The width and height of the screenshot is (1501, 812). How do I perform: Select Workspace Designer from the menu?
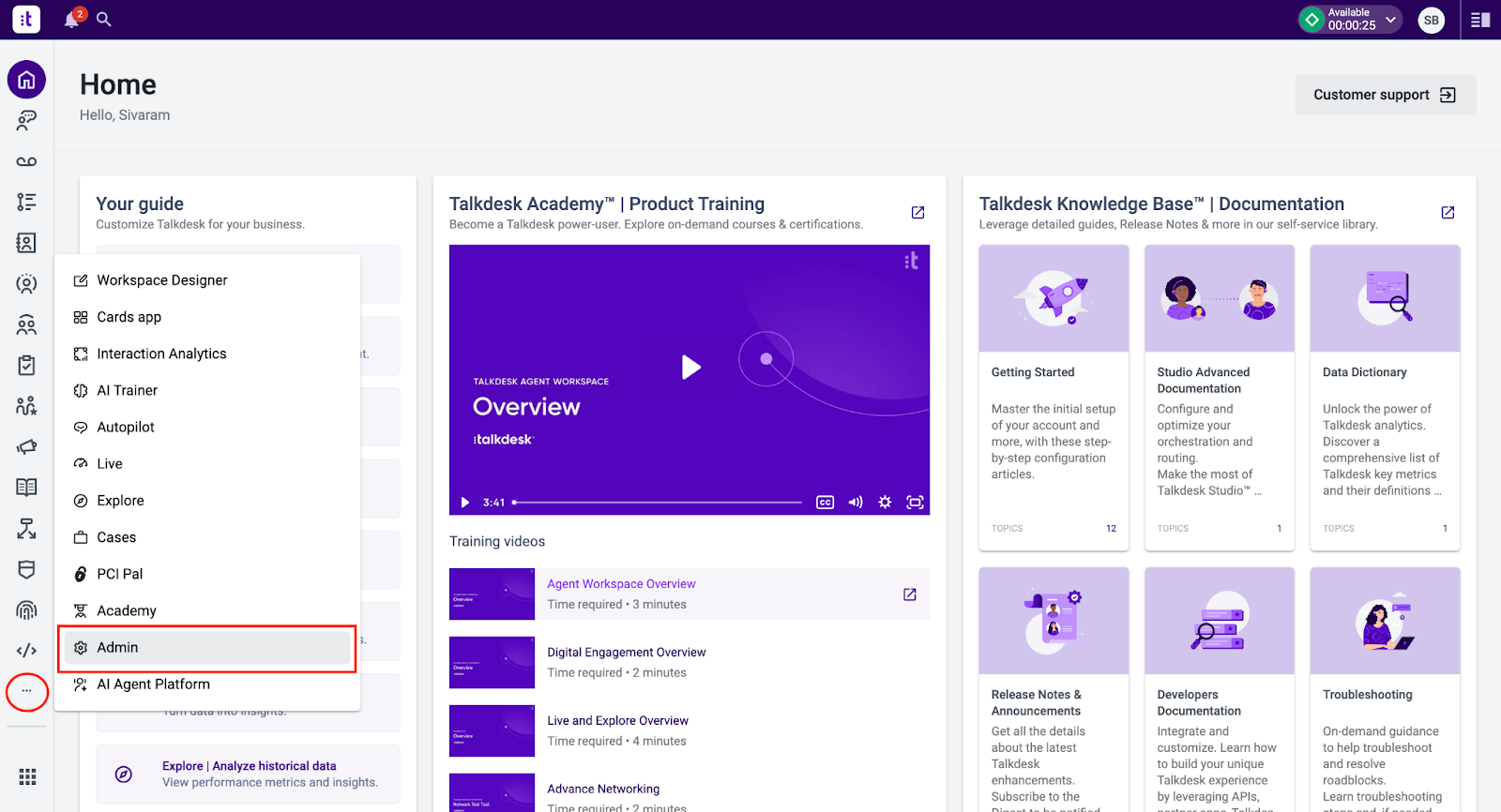pos(207,280)
